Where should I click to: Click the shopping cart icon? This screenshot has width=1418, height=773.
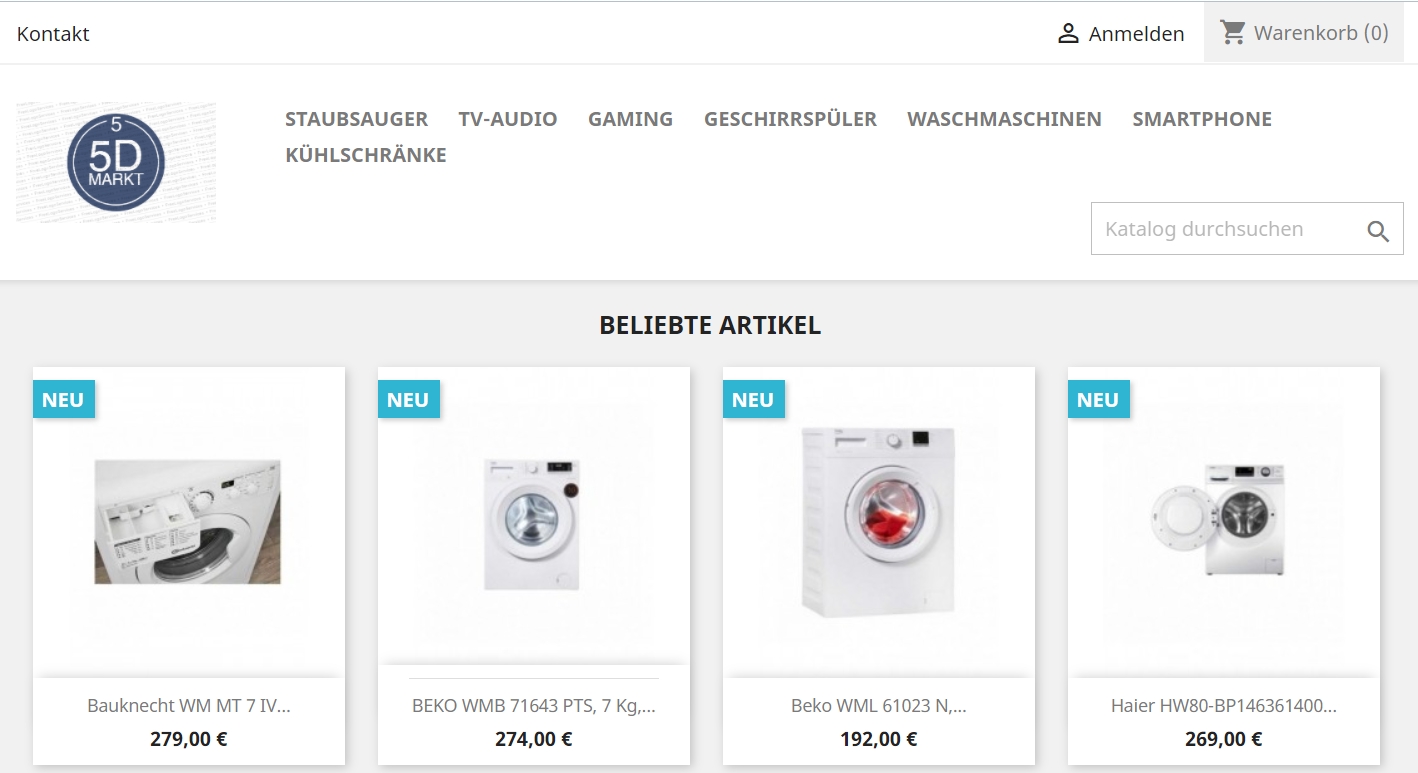point(1233,33)
